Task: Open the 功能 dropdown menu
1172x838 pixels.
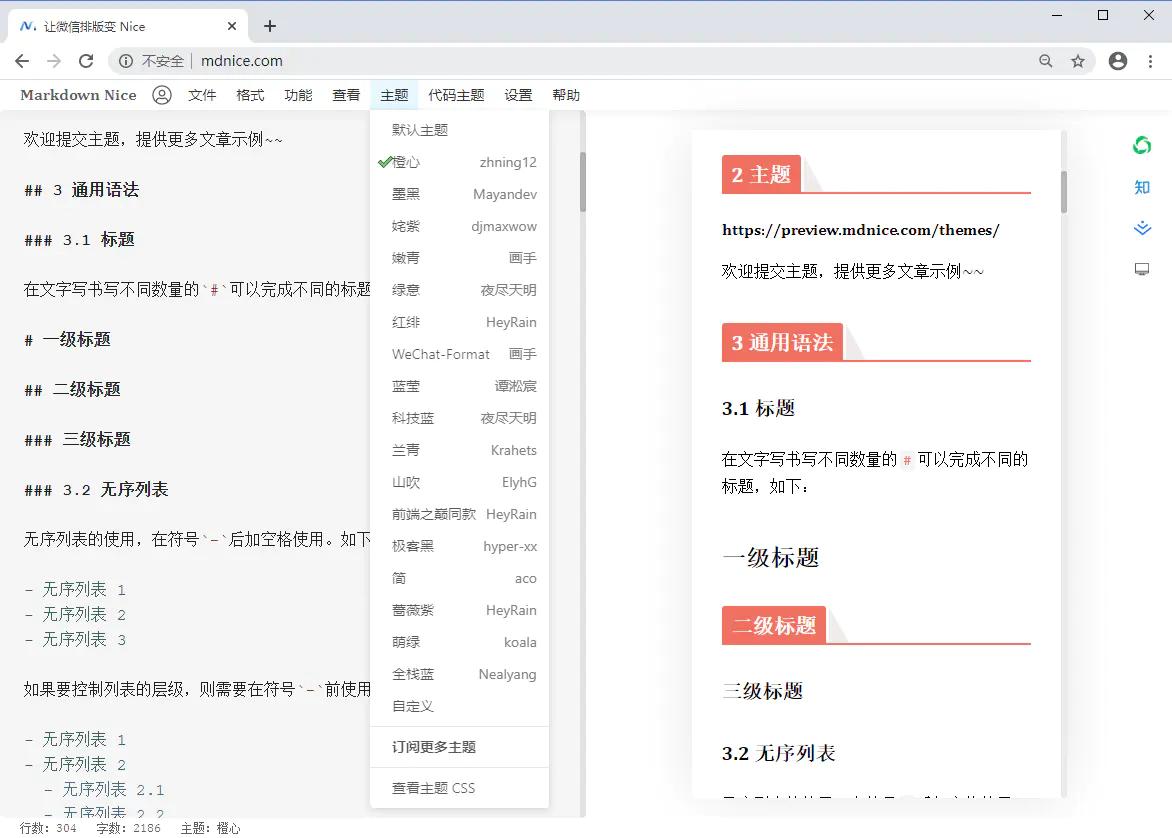Action: click(x=297, y=95)
